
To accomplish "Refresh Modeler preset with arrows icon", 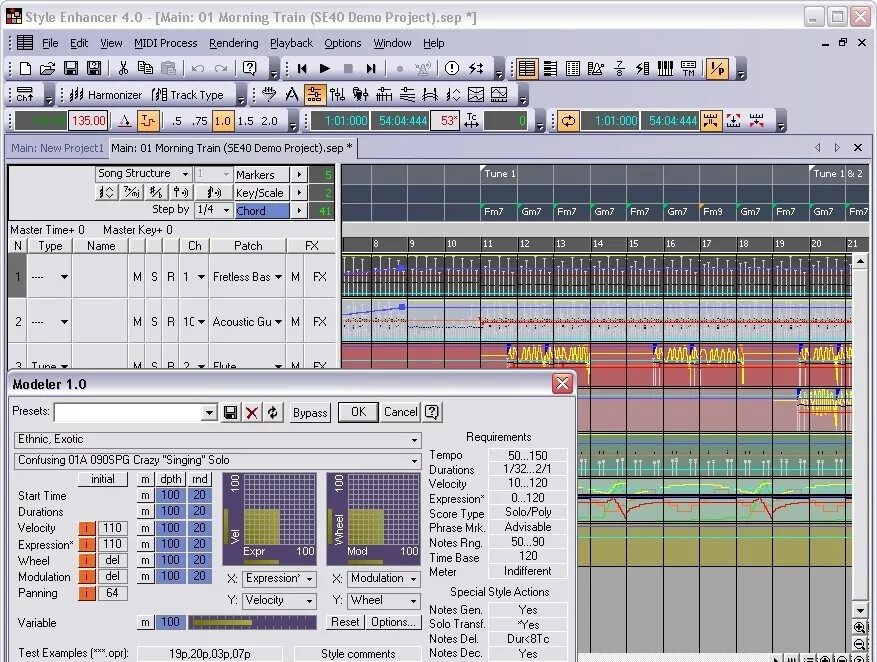I will (x=272, y=413).
